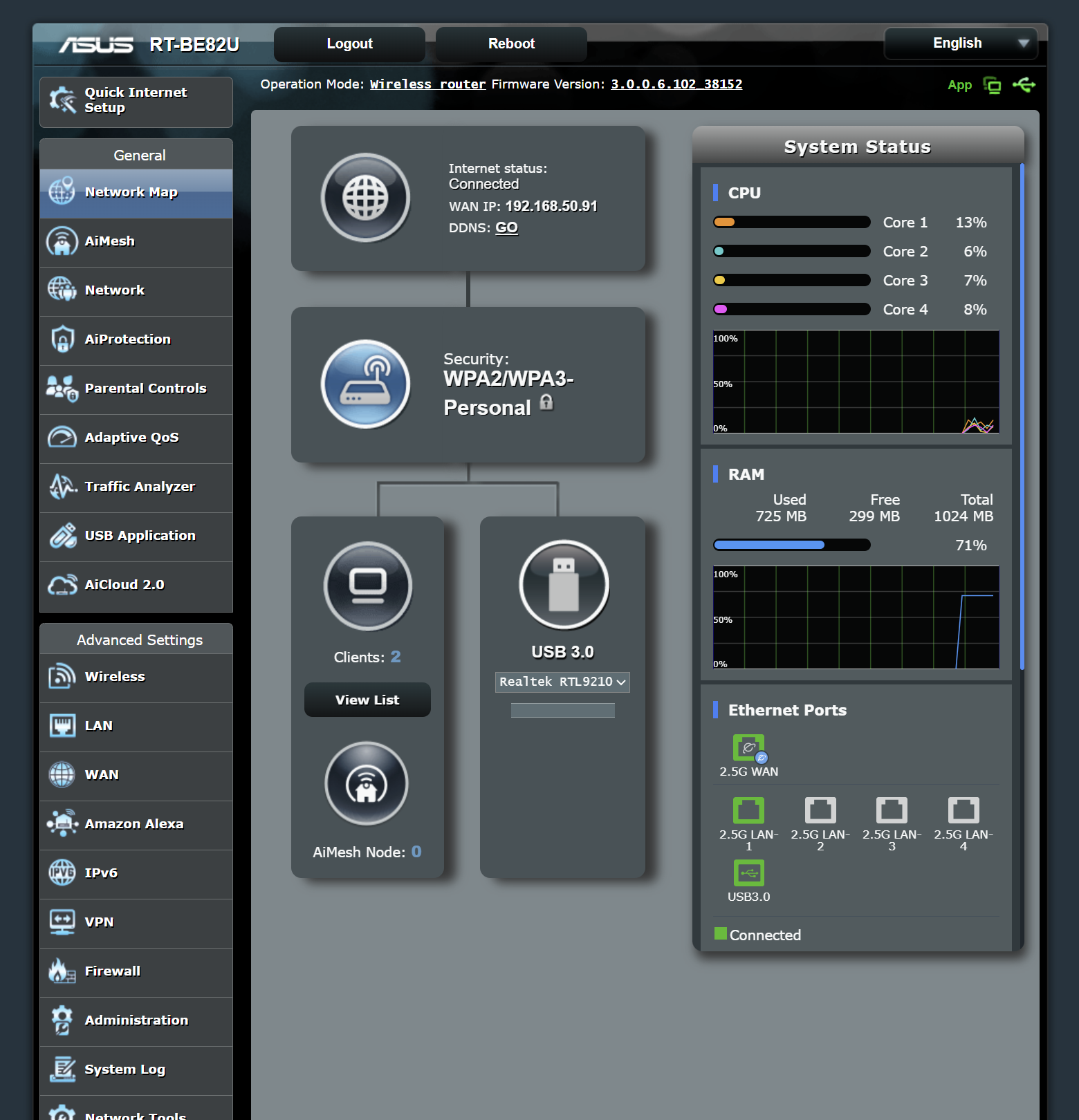Select the wireless router security icon
Viewport: 1079px width, 1120px height.
(x=365, y=384)
